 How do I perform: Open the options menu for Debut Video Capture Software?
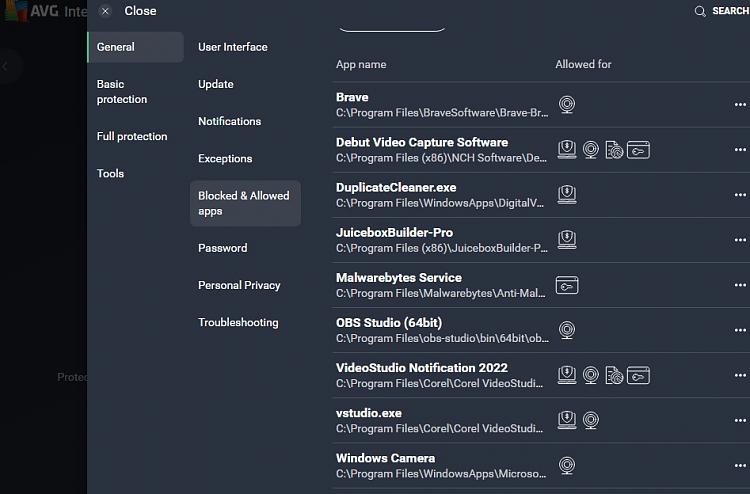[x=740, y=150]
